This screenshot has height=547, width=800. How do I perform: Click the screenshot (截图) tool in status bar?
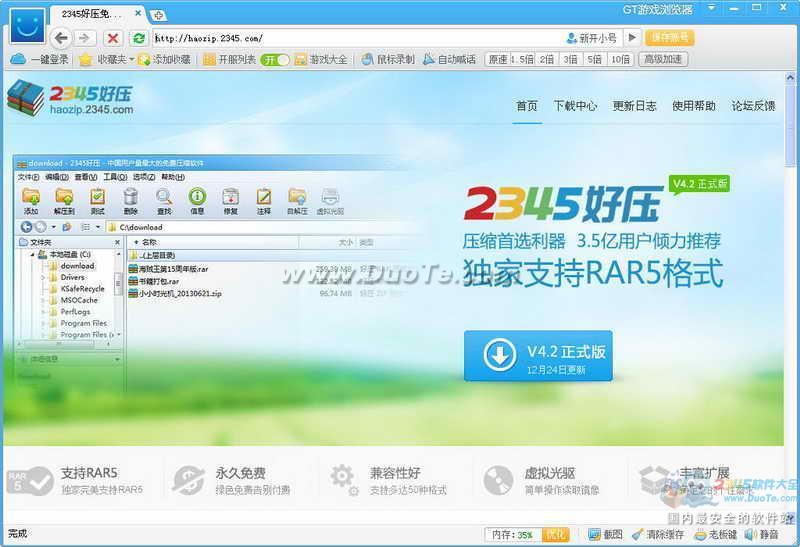[606, 535]
